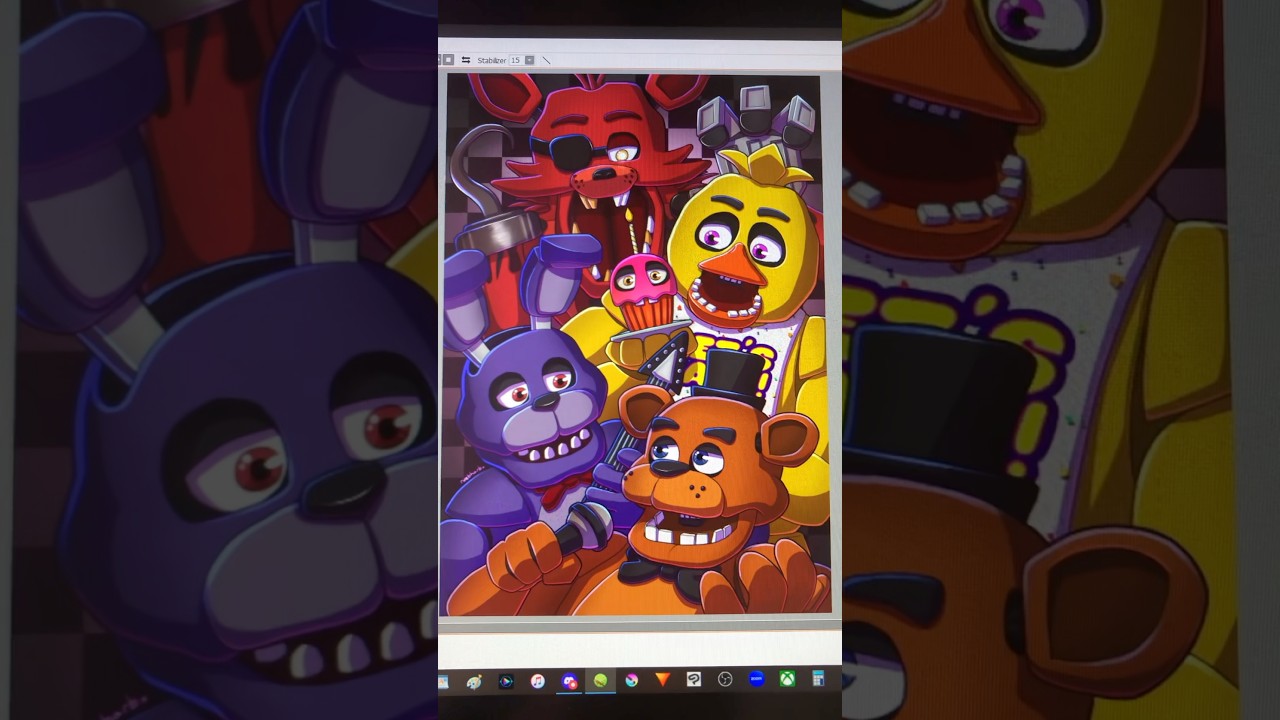The height and width of the screenshot is (720, 1280).
Task: Click the square view button left of flip arrows
Action: (448, 60)
